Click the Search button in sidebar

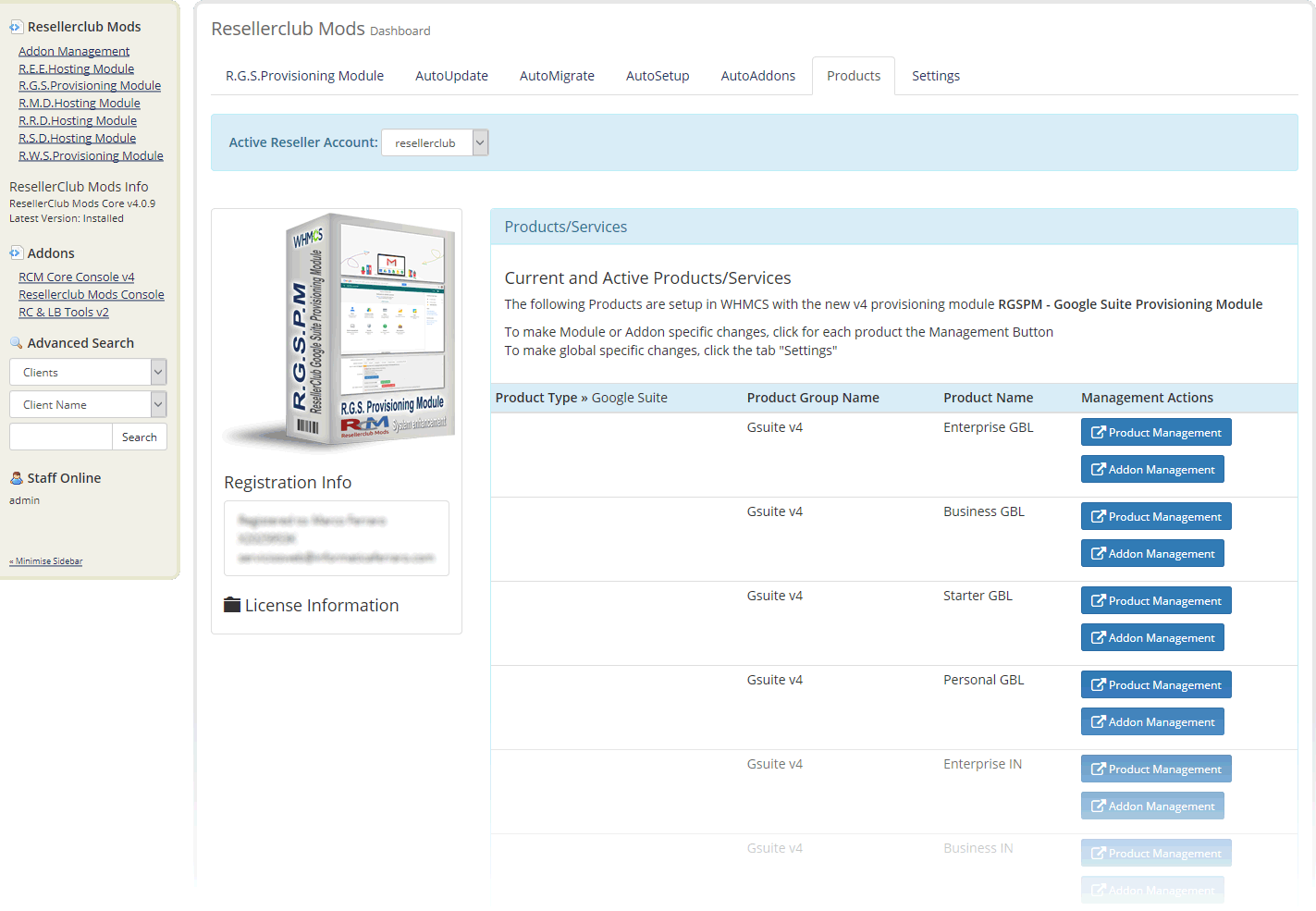tap(140, 437)
